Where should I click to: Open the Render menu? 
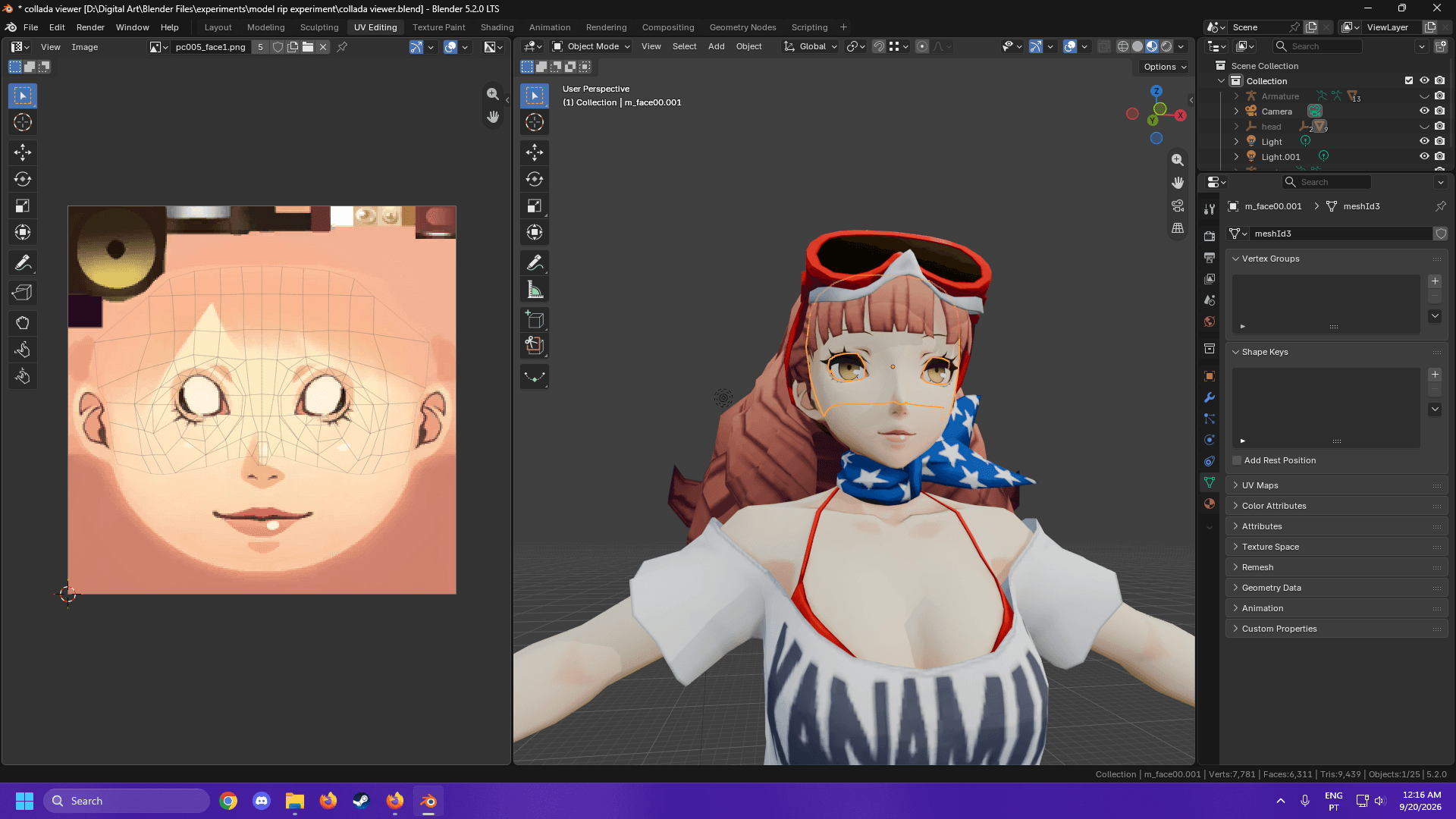[x=90, y=27]
